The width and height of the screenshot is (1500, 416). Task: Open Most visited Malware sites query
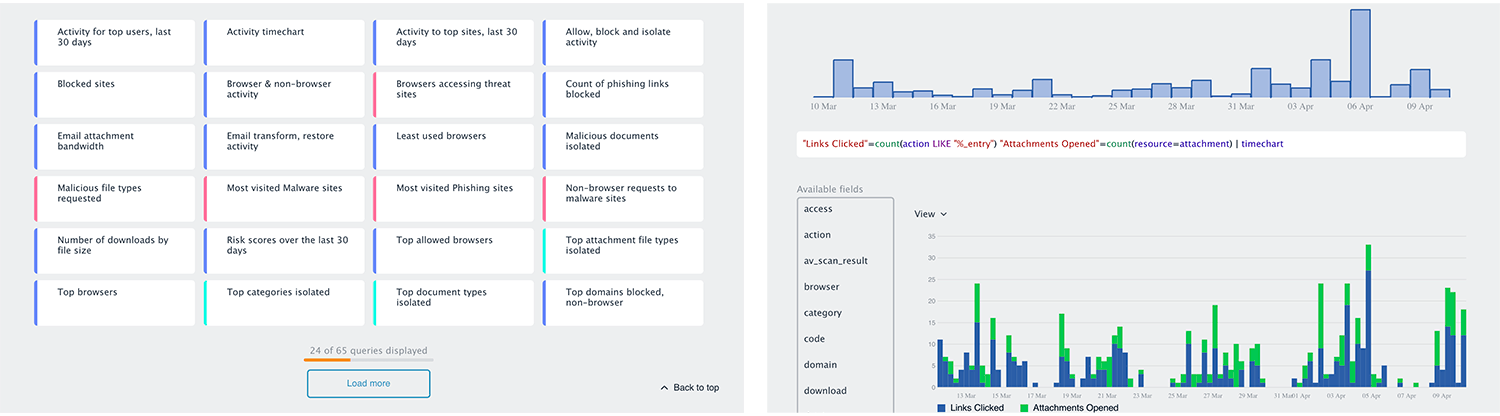[x=284, y=198]
